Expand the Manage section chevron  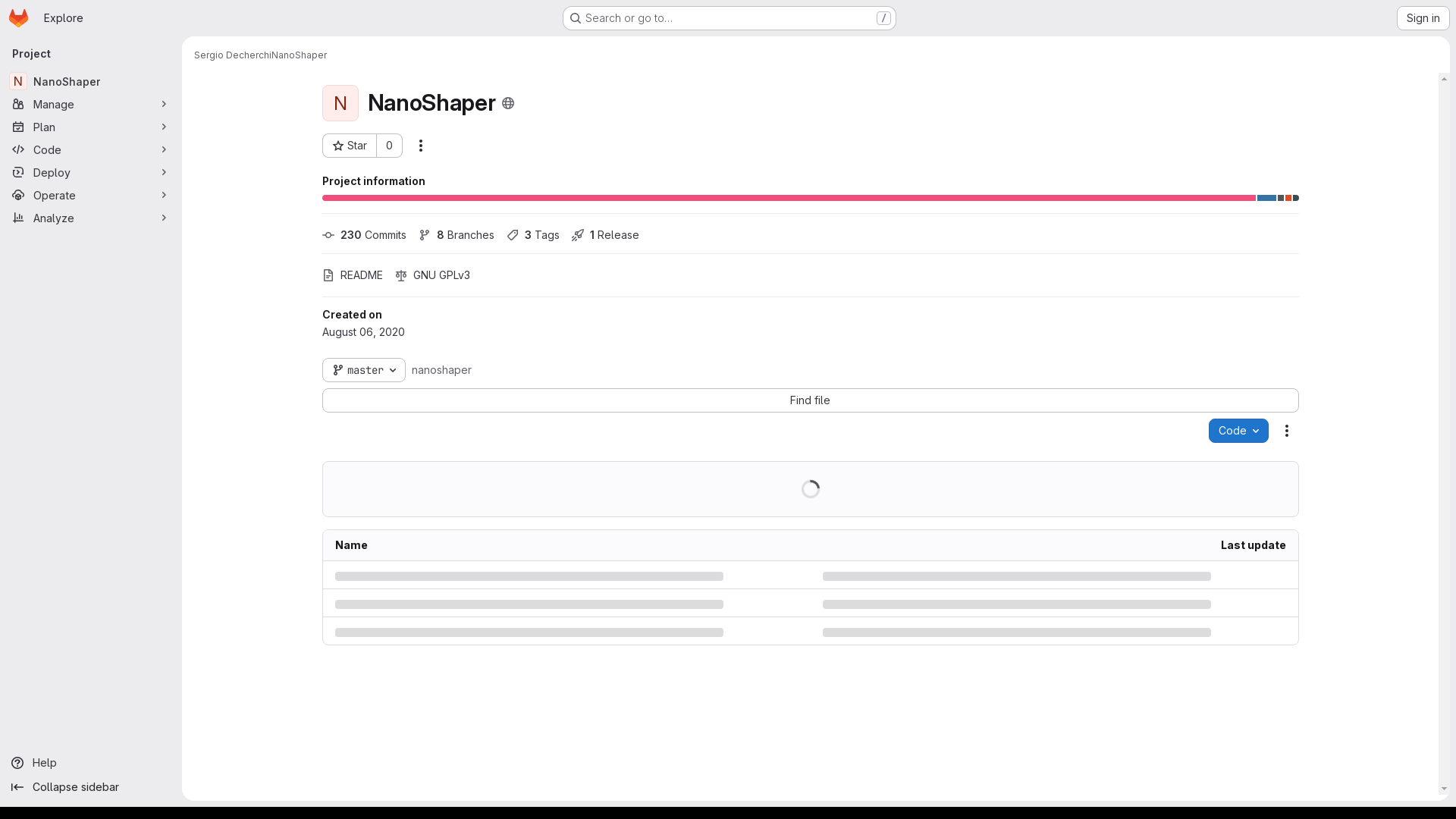click(x=164, y=104)
